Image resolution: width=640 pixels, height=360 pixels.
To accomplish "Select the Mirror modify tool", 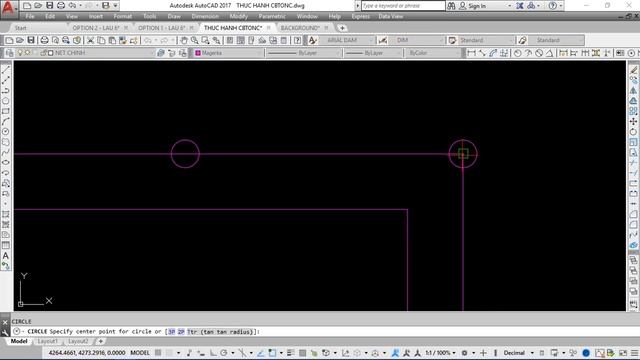I will pos(633,91).
